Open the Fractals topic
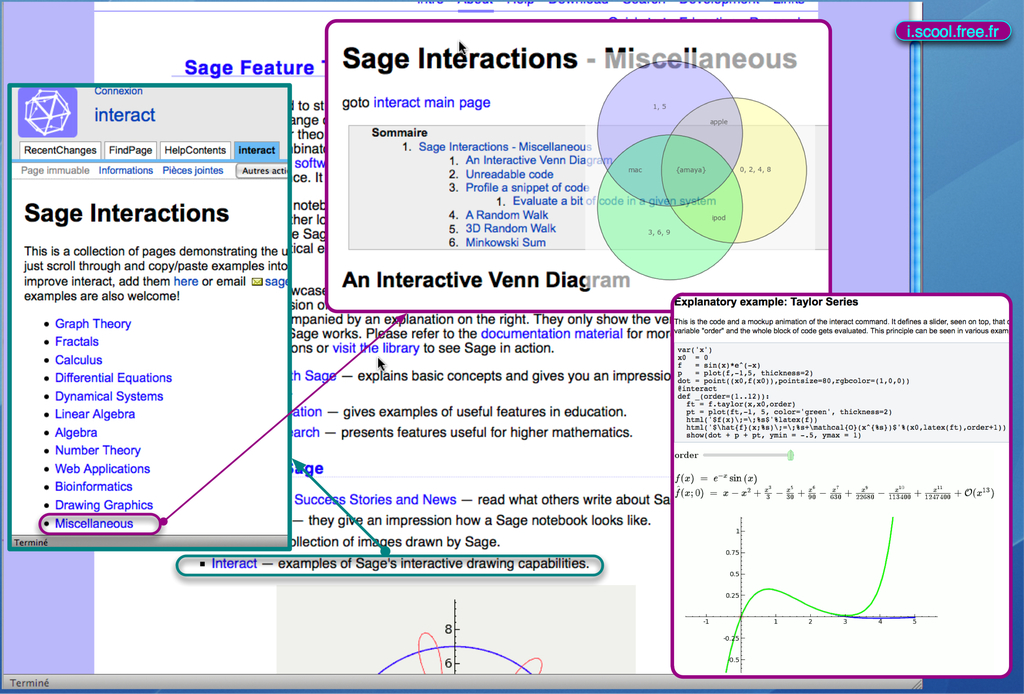This screenshot has height=694, width=1024. pos(76,341)
